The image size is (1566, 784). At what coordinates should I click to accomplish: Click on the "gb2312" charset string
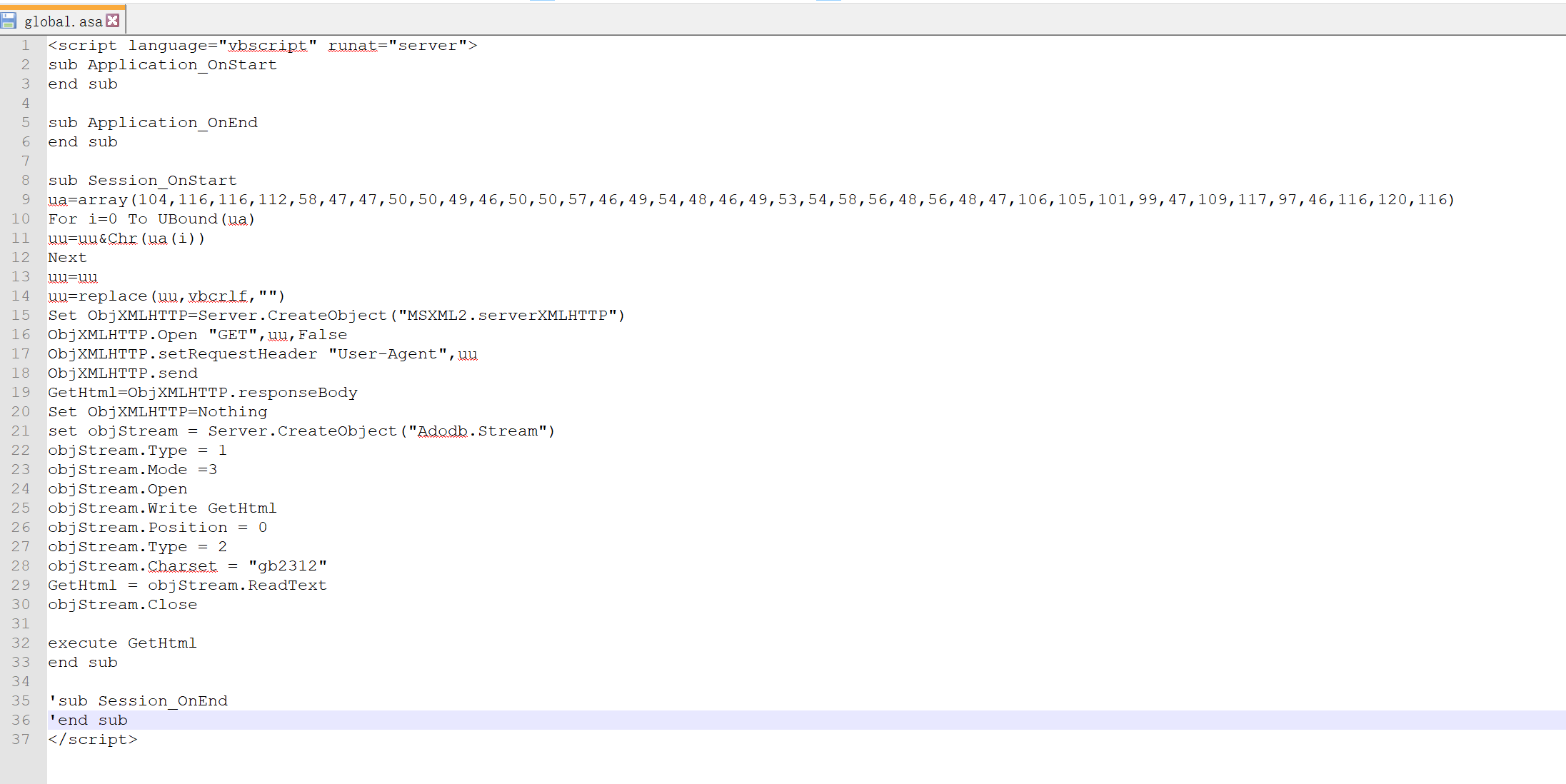[x=287, y=566]
